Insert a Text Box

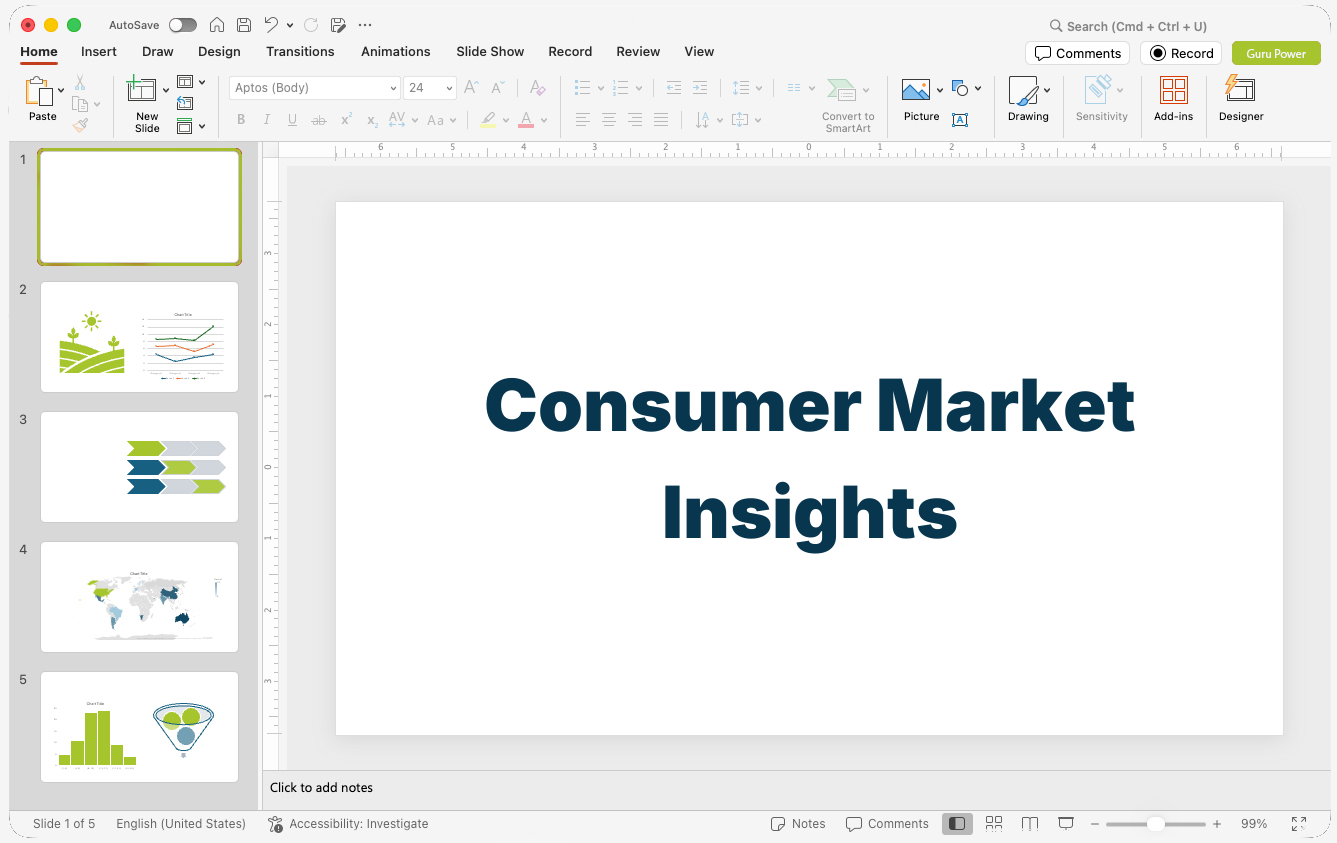pyautogui.click(x=960, y=120)
